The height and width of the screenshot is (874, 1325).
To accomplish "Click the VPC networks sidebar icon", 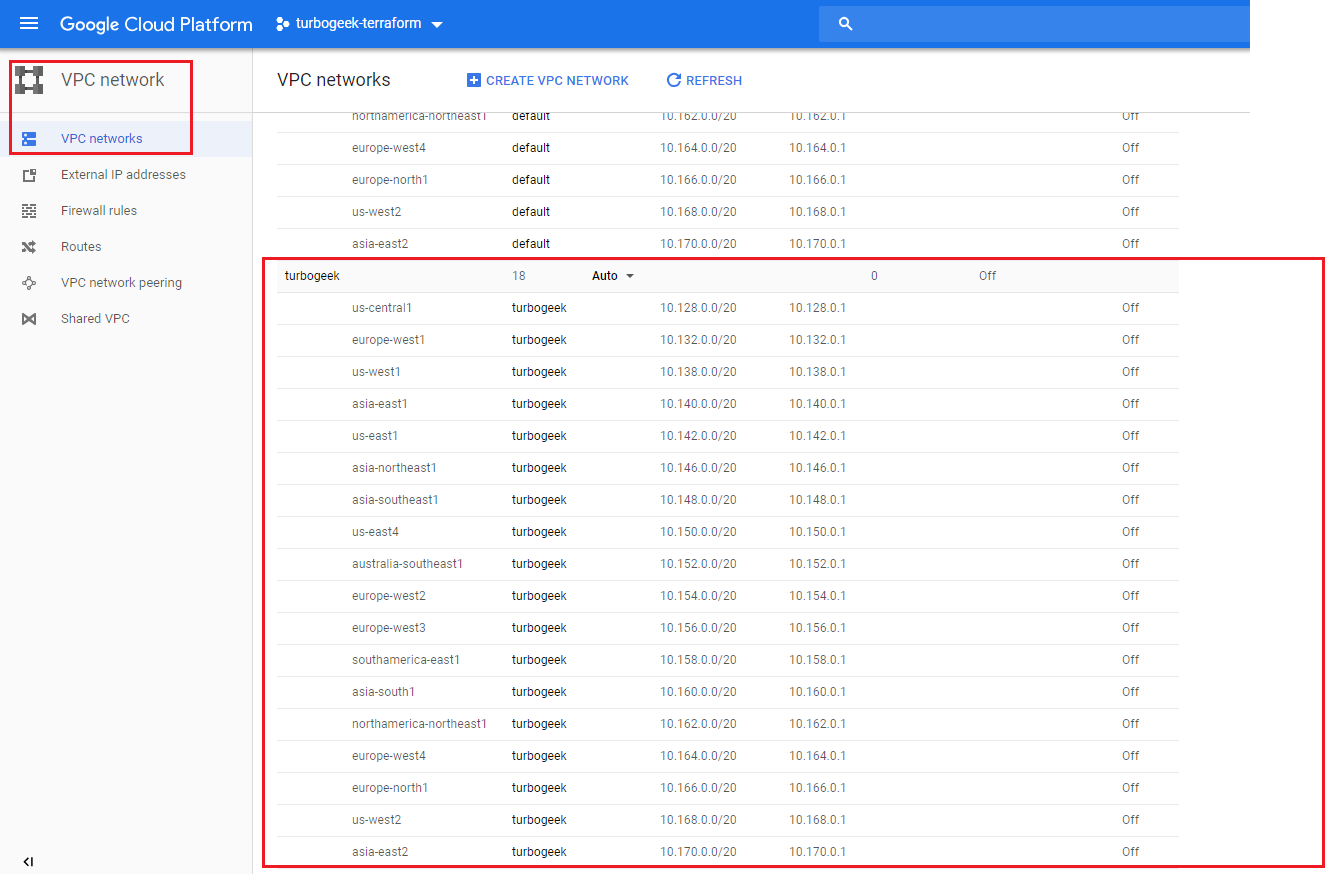I will click(x=29, y=139).
